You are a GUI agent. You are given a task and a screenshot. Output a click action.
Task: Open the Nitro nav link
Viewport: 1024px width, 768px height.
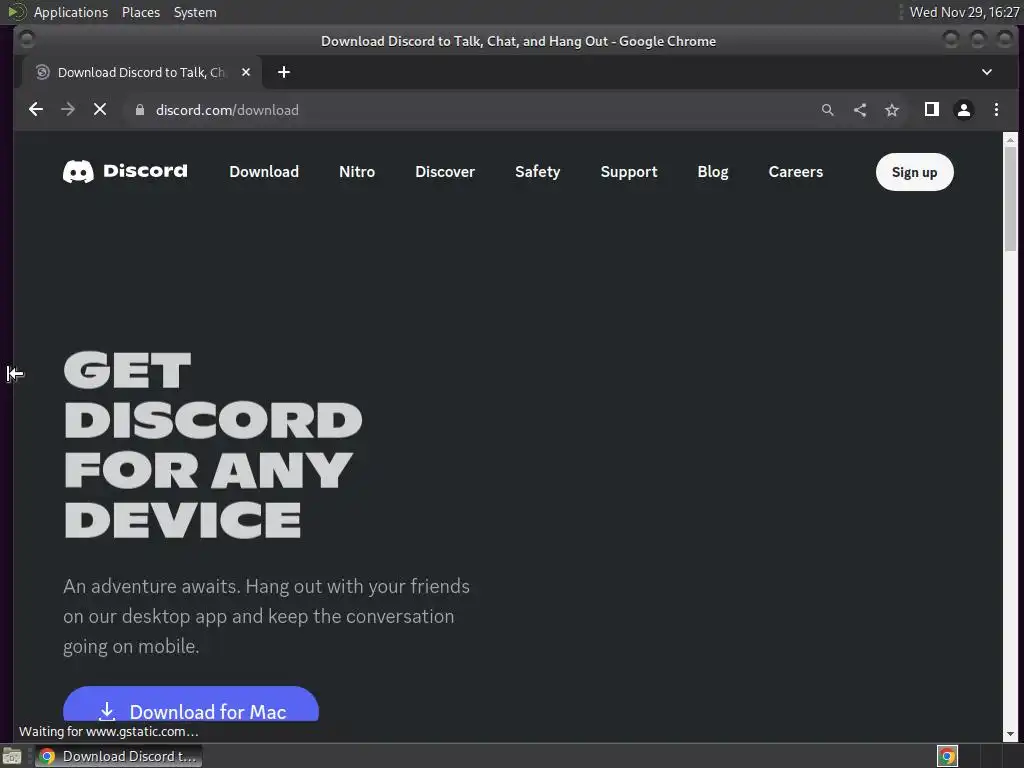357,172
